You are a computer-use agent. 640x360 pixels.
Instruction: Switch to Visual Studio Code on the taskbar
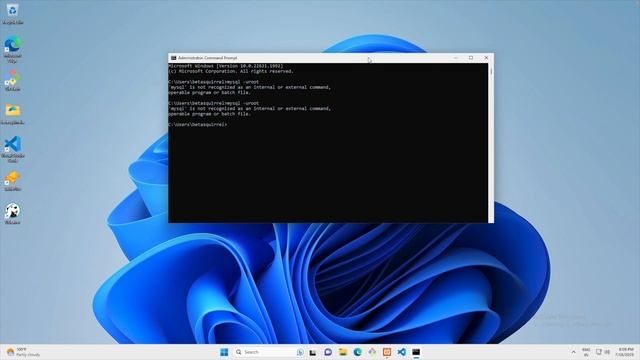pyautogui.click(x=402, y=352)
